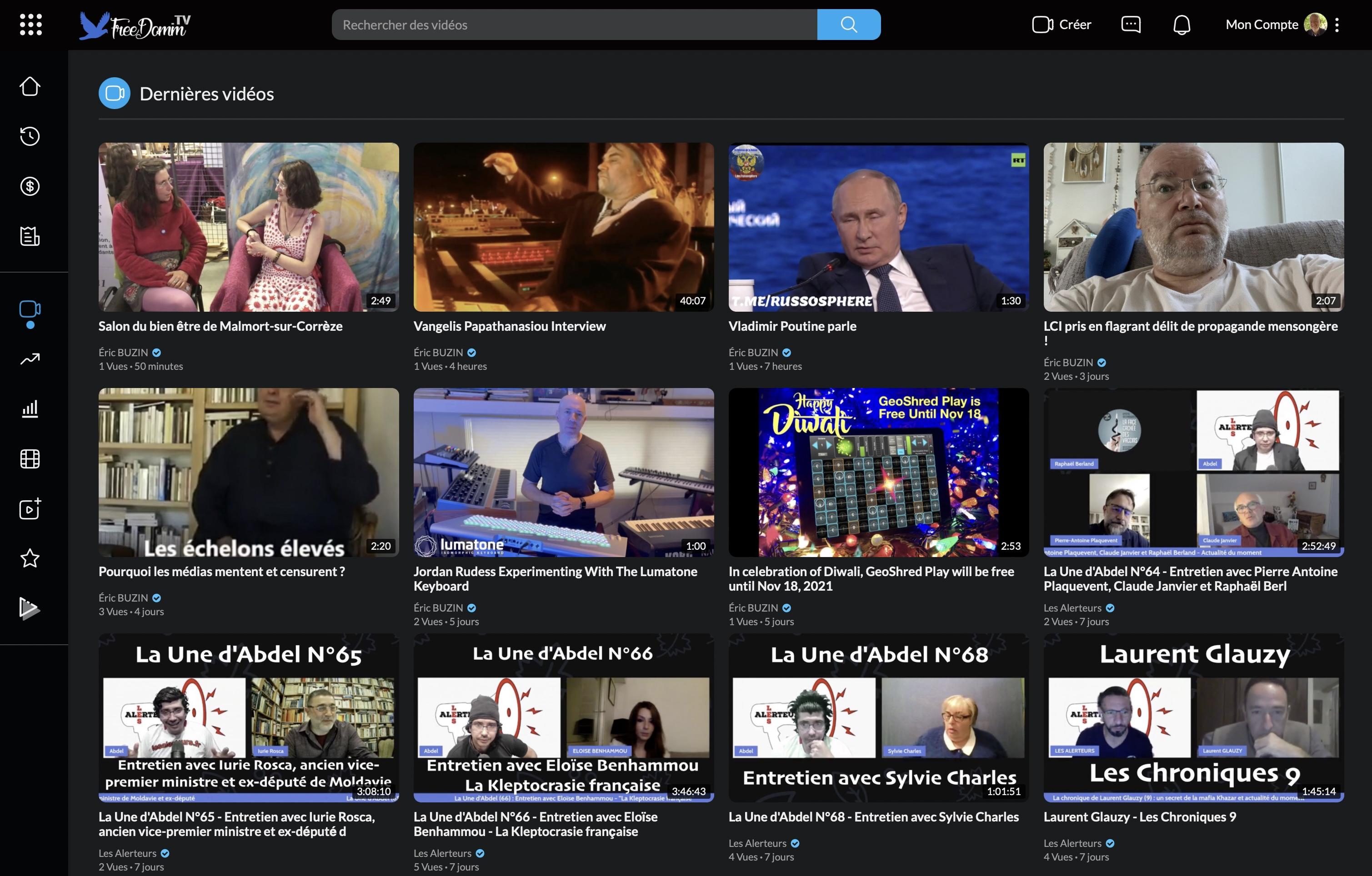The height and width of the screenshot is (876, 1372).
Task: Open the bar chart stats icon
Action: click(x=30, y=408)
